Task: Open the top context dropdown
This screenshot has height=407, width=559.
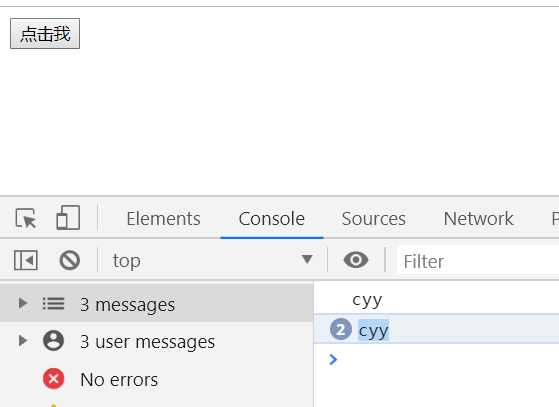Action: pyautogui.click(x=213, y=260)
